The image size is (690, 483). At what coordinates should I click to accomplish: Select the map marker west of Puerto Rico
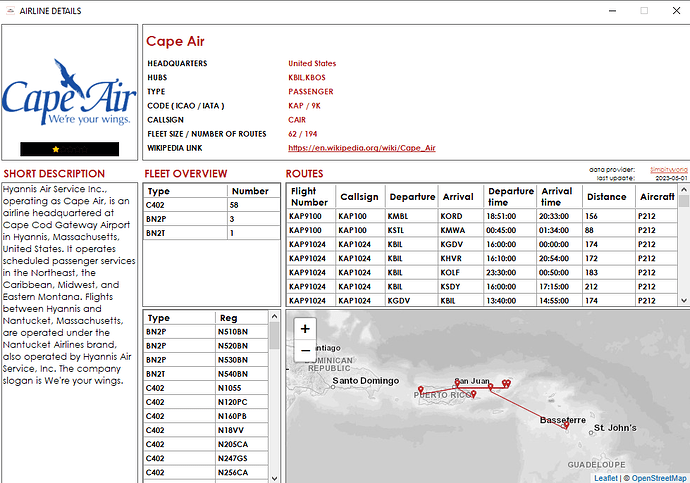pos(421,390)
